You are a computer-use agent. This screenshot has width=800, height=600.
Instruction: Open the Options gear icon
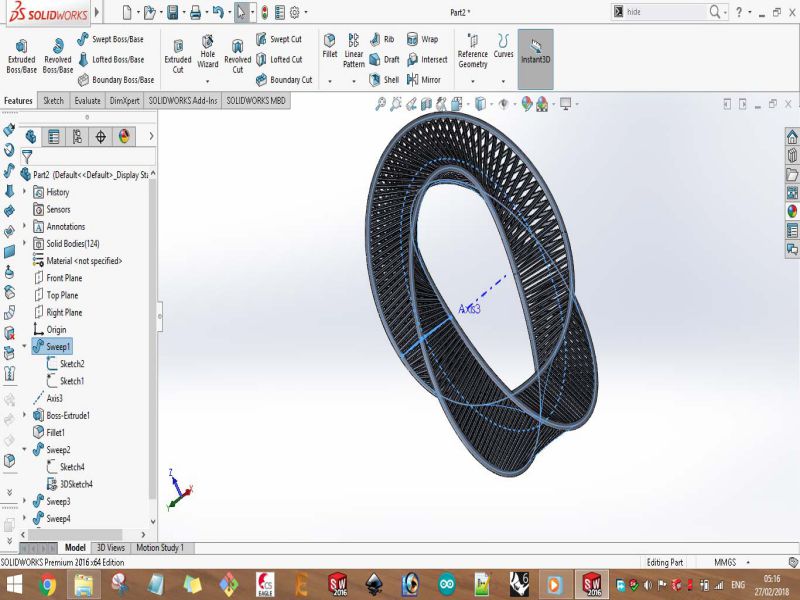click(295, 12)
